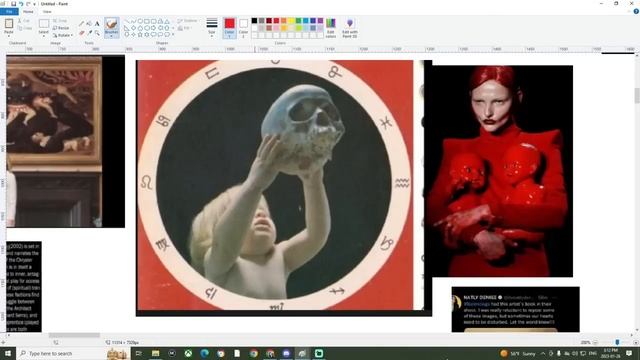Expand the Paste options arrow
Viewport: 640px width, 360px height.
tap(9, 36)
